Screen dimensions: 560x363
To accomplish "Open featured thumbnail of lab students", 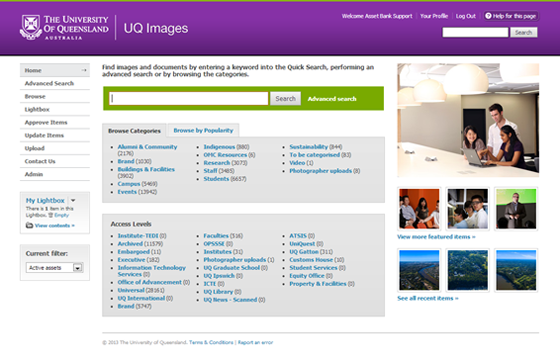I will 468,209.
